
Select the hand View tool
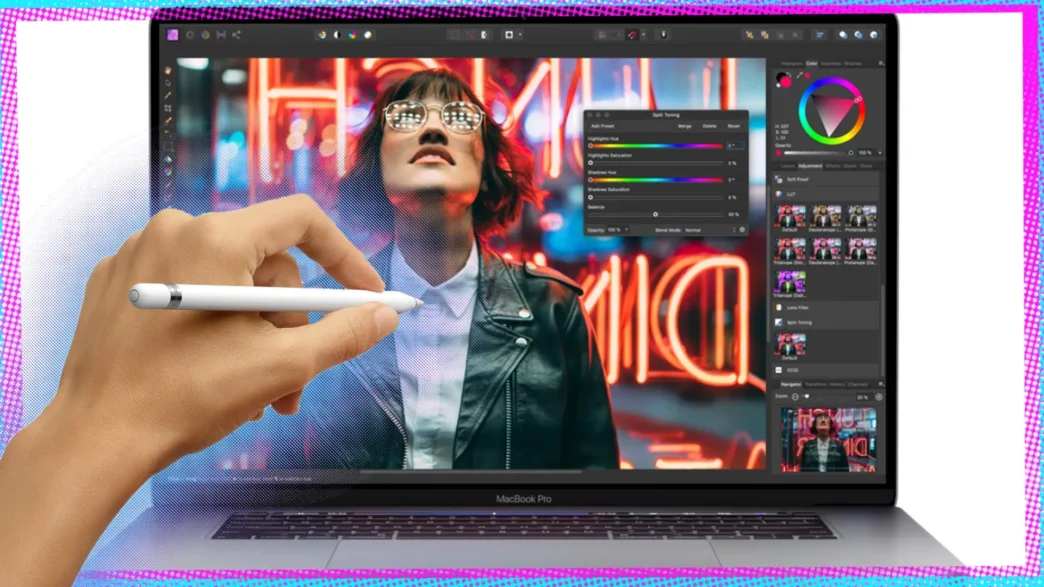(168, 70)
